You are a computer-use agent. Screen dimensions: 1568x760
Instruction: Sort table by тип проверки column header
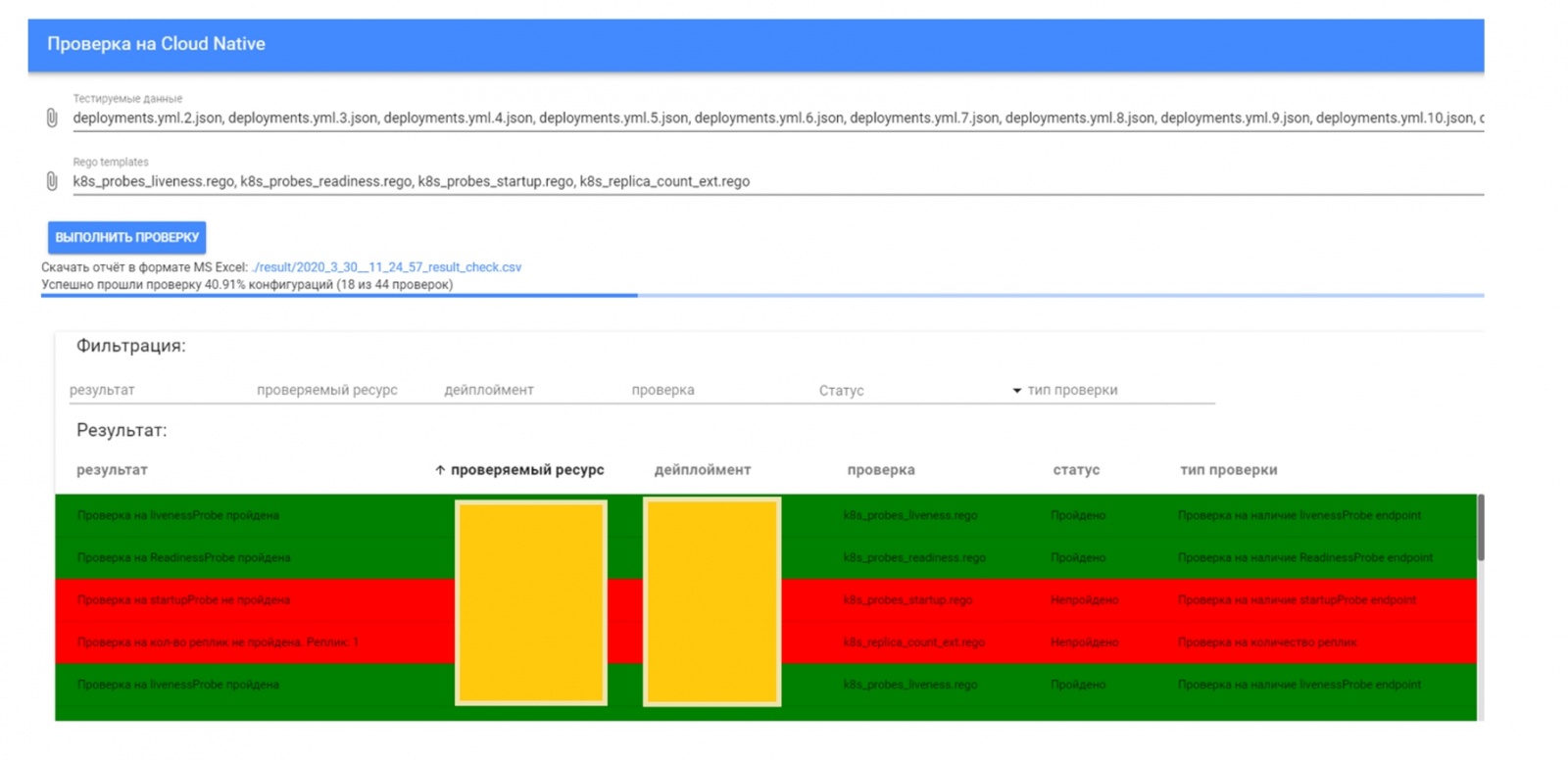point(1229,470)
